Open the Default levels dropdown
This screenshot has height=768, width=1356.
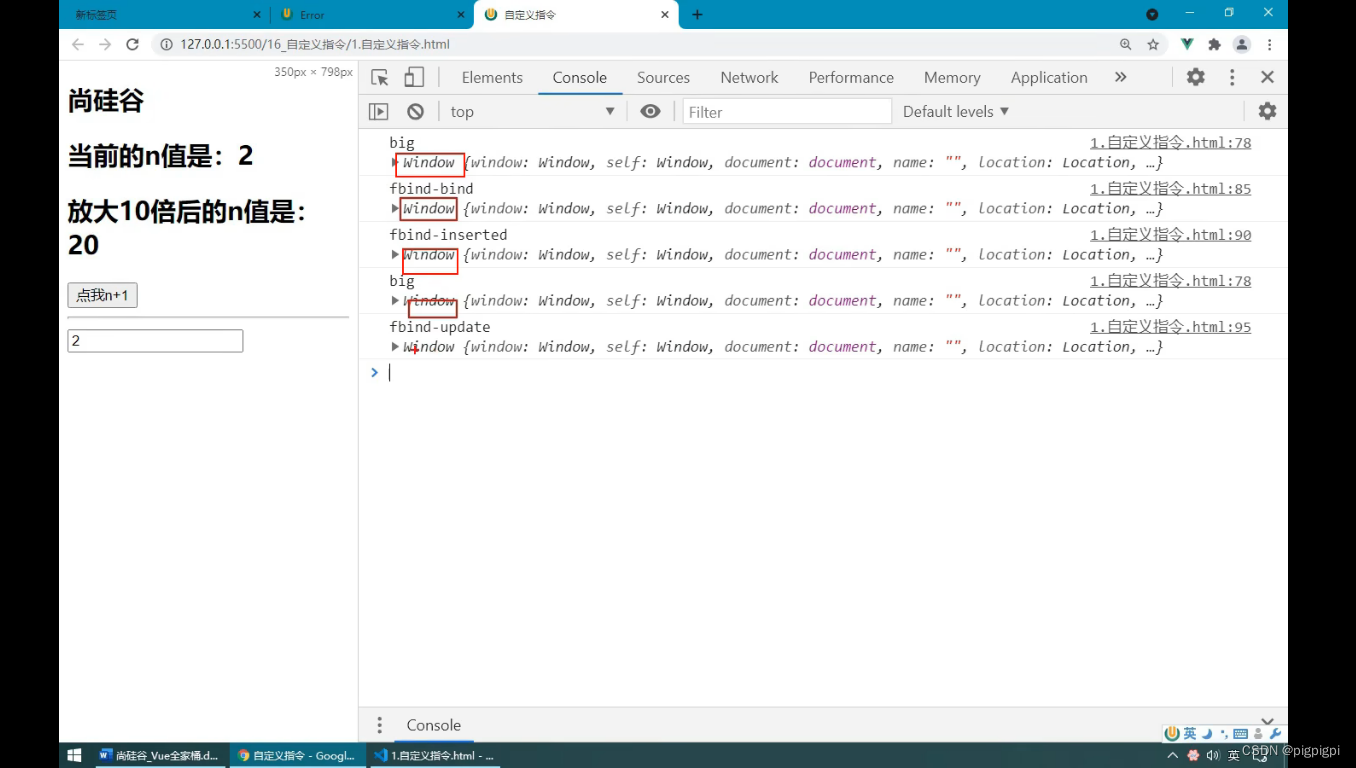pyautogui.click(x=955, y=111)
